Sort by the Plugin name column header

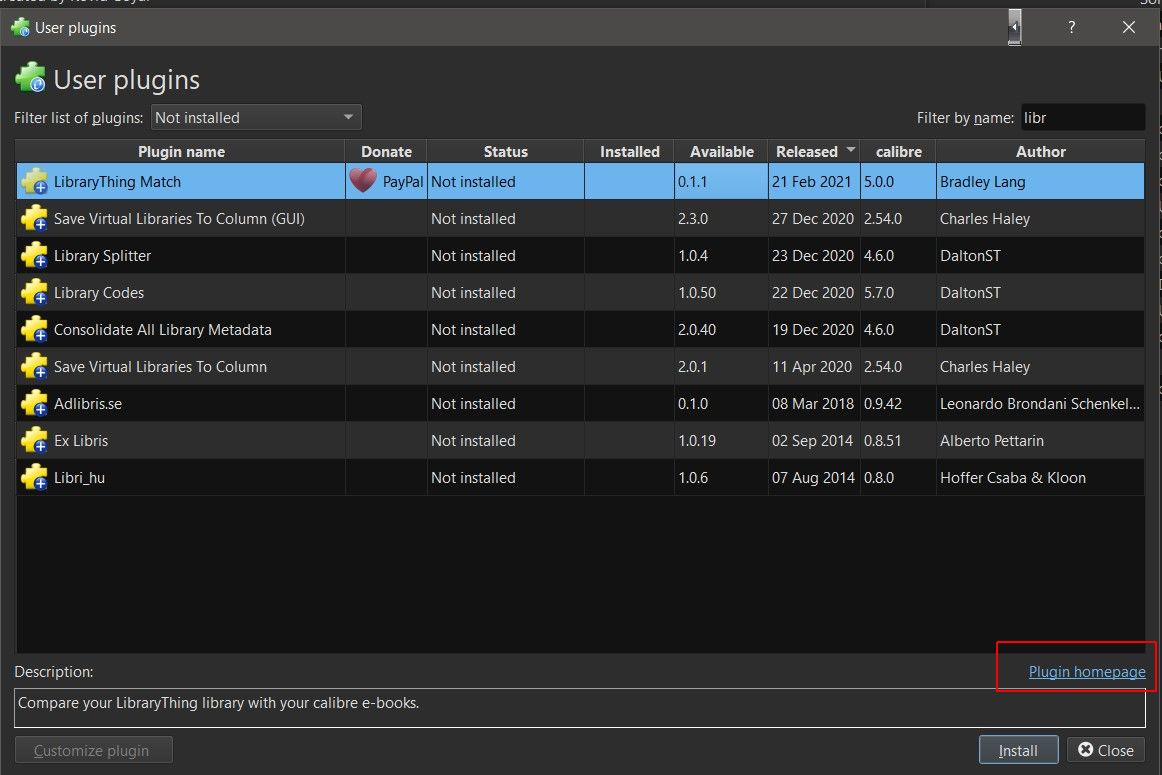coord(181,152)
